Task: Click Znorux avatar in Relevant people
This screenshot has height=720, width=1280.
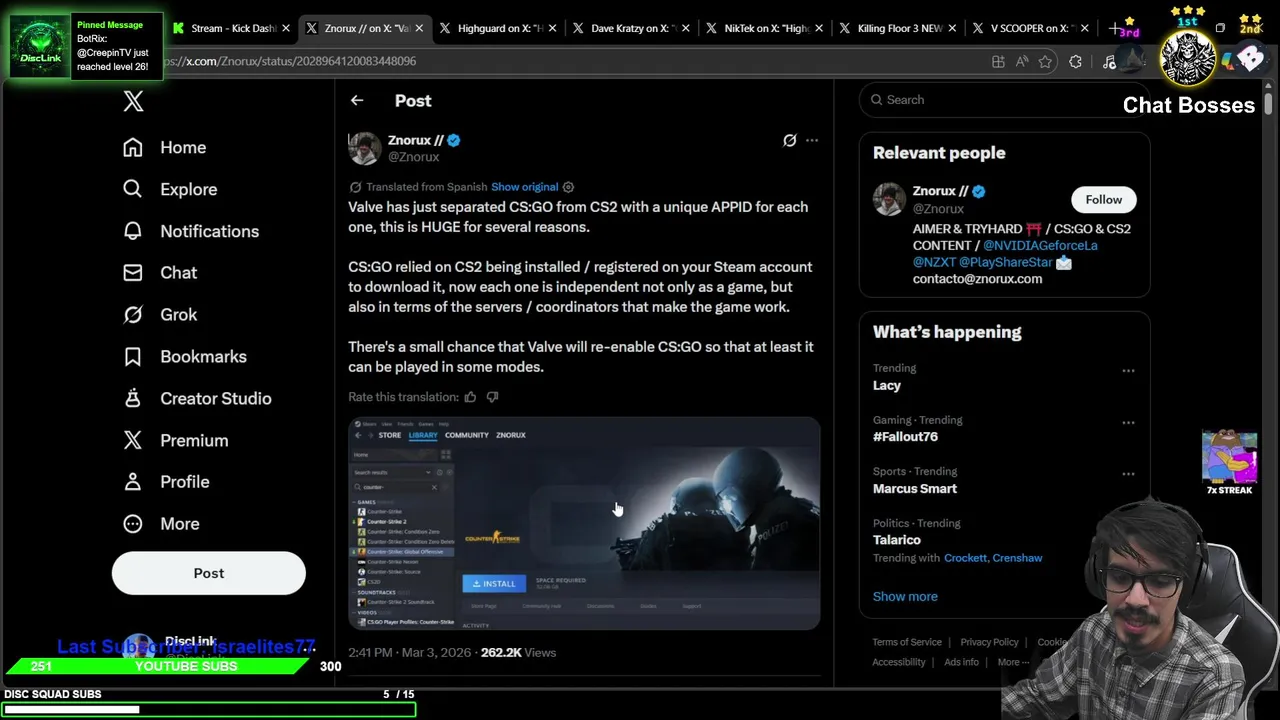Action: [889, 199]
